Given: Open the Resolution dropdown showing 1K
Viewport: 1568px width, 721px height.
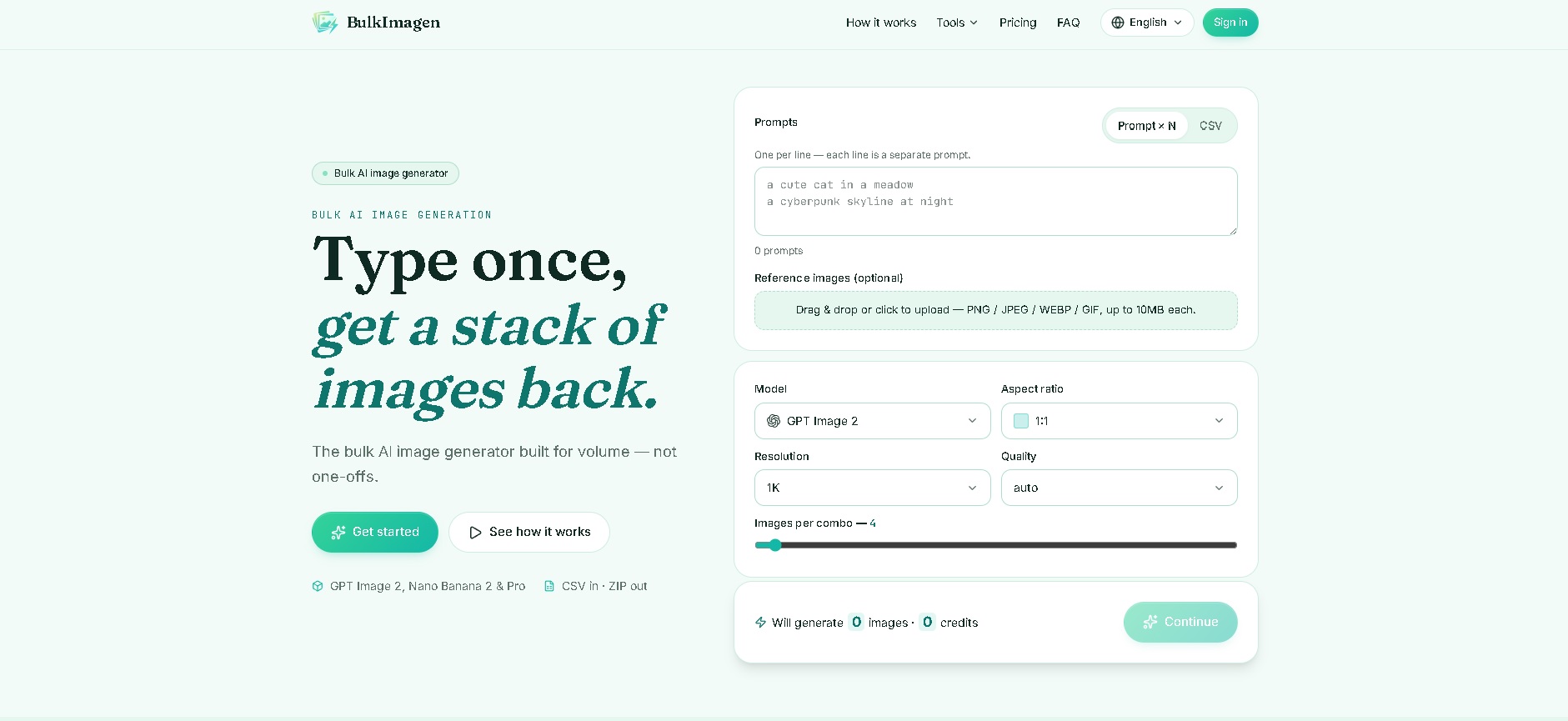Looking at the screenshot, I should coord(872,488).
